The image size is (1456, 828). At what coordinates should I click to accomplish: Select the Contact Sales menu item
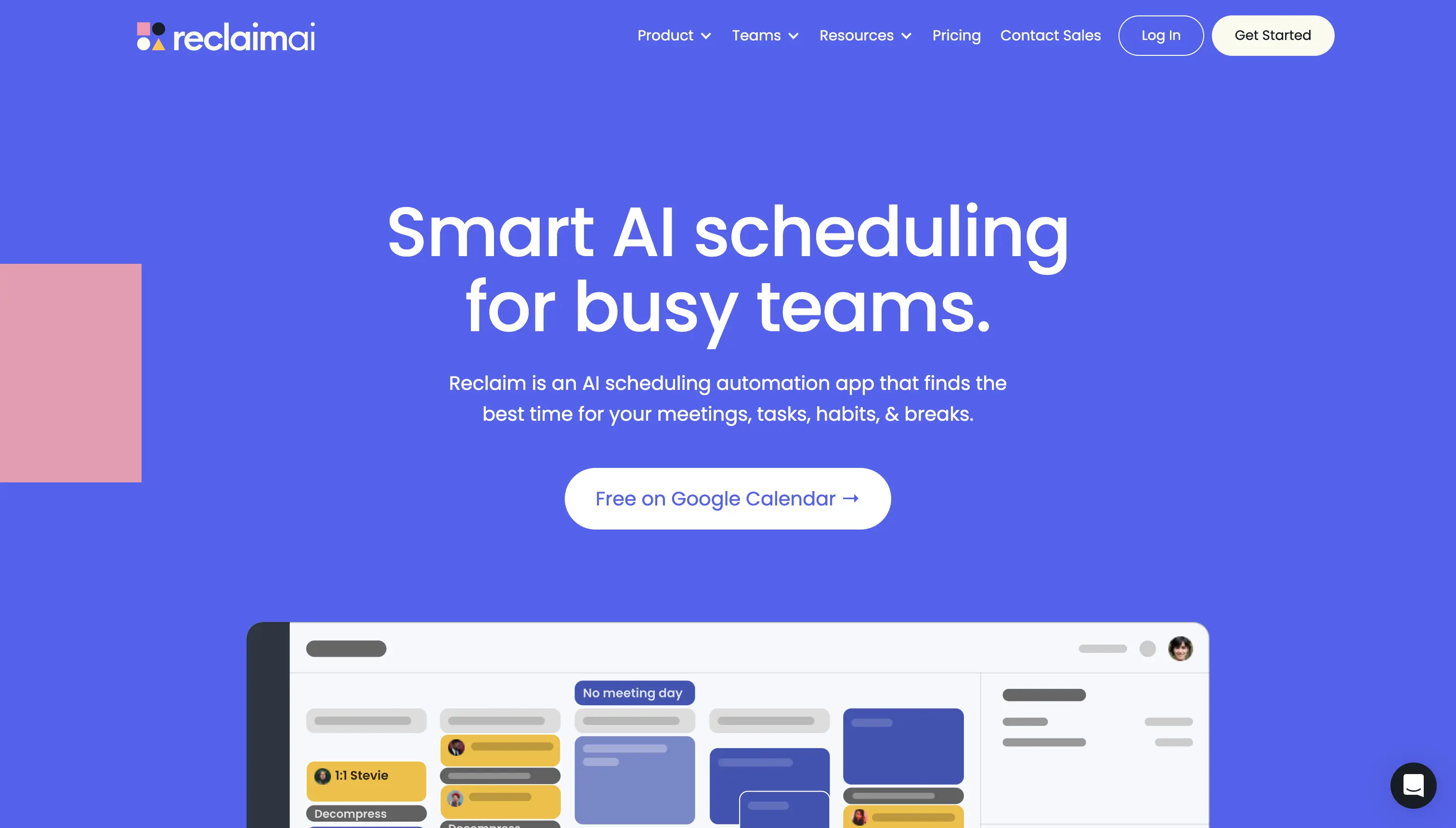pyautogui.click(x=1050, y=35)
